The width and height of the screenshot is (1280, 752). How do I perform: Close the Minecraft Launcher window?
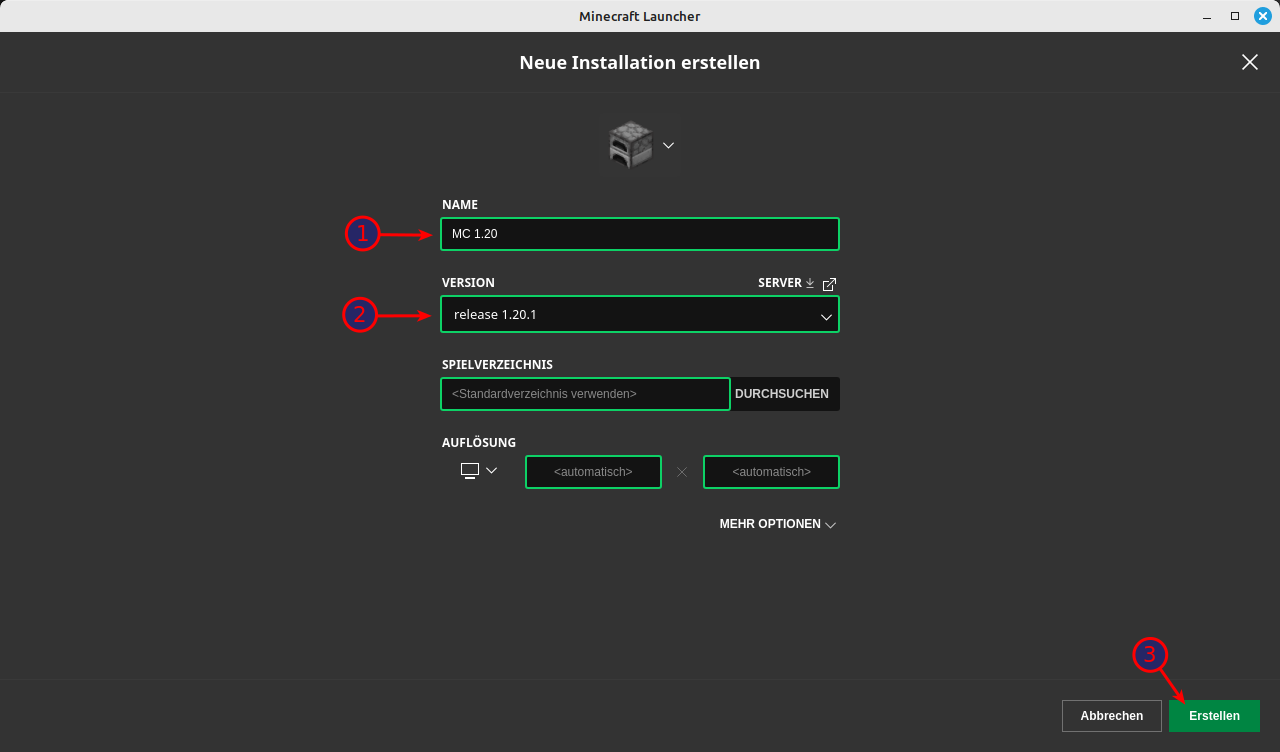coord(1262,16)
